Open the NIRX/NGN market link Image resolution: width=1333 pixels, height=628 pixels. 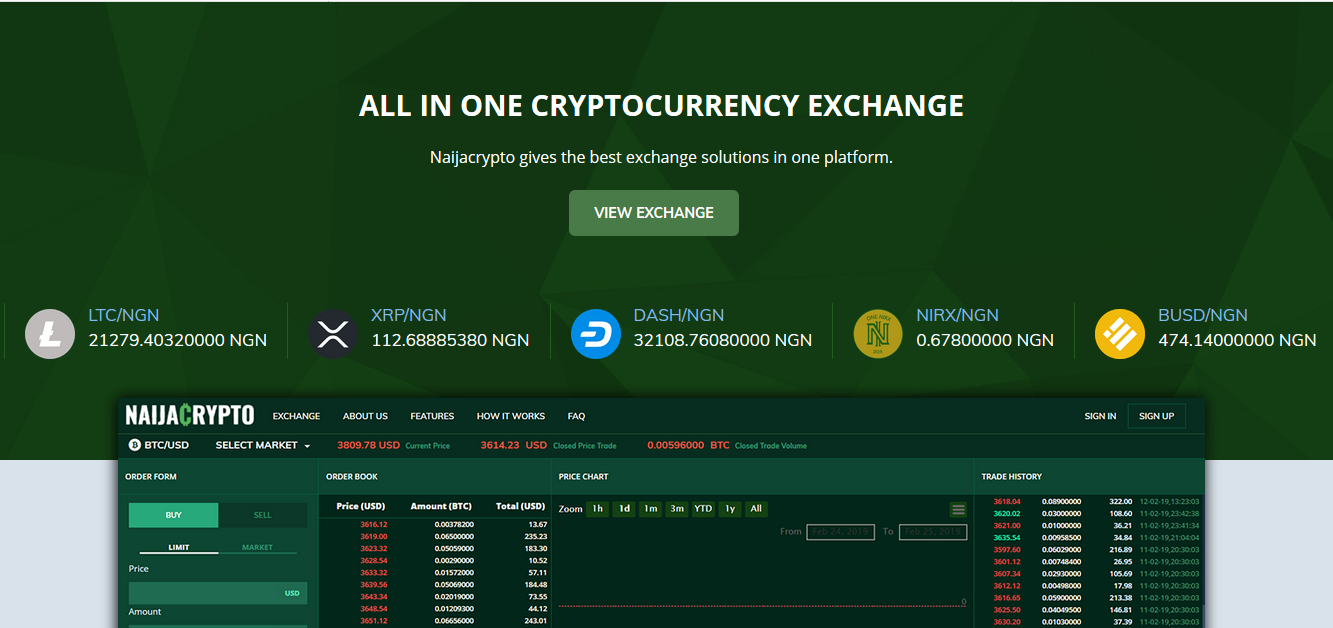[957, 315]
